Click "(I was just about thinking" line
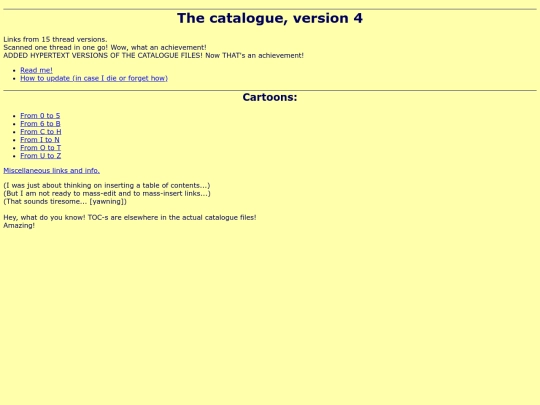 click(x=107, y=185)
